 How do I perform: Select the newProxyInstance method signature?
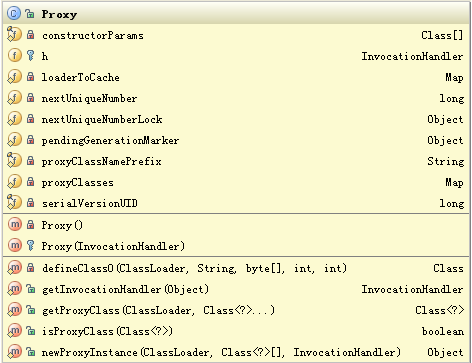(221, 352)
